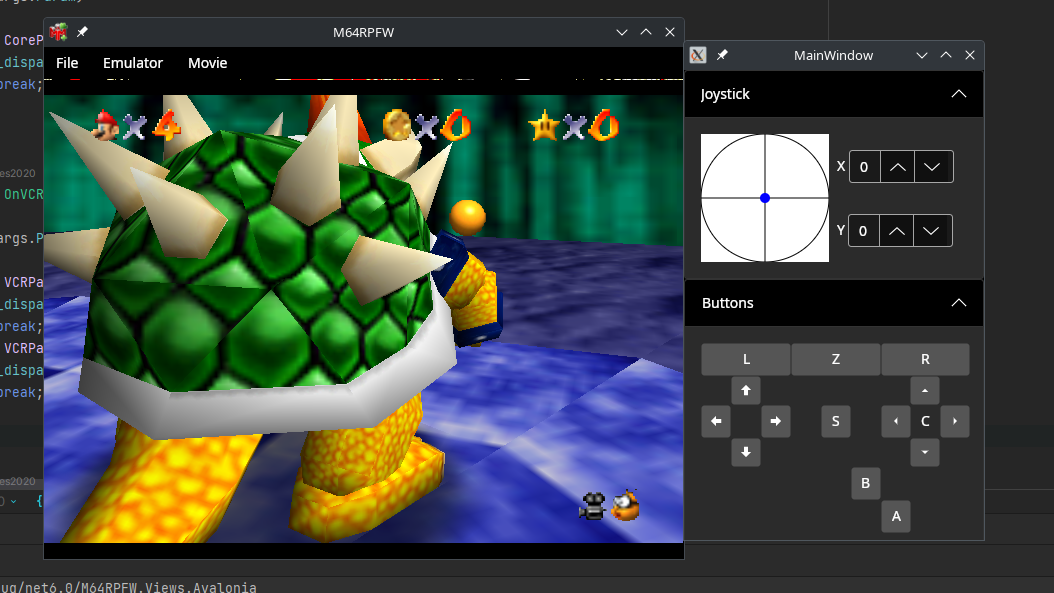Image resolution: width=1054 pixels, height=593 pixels.
Task: Click the joystick X value field
Action: pos(864,167)
